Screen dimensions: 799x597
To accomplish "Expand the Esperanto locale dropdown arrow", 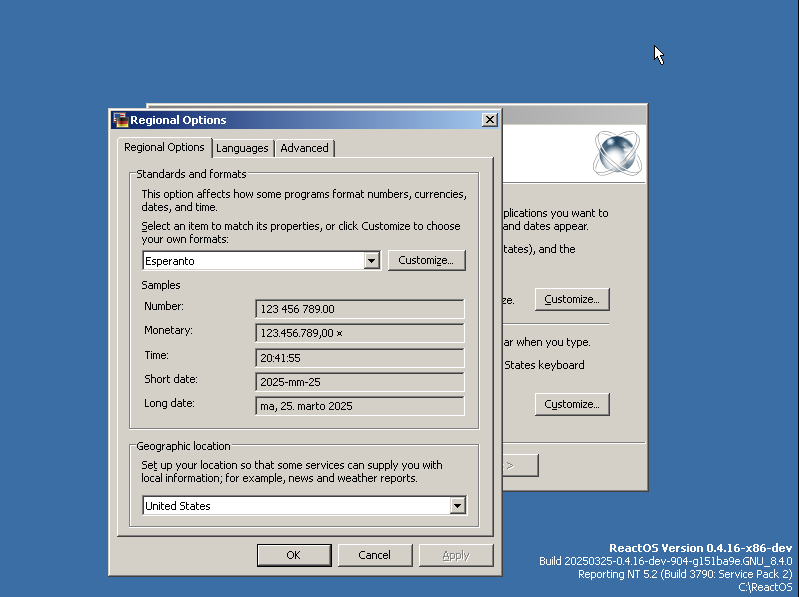I will pyautogui.click(x=372, y=261).
